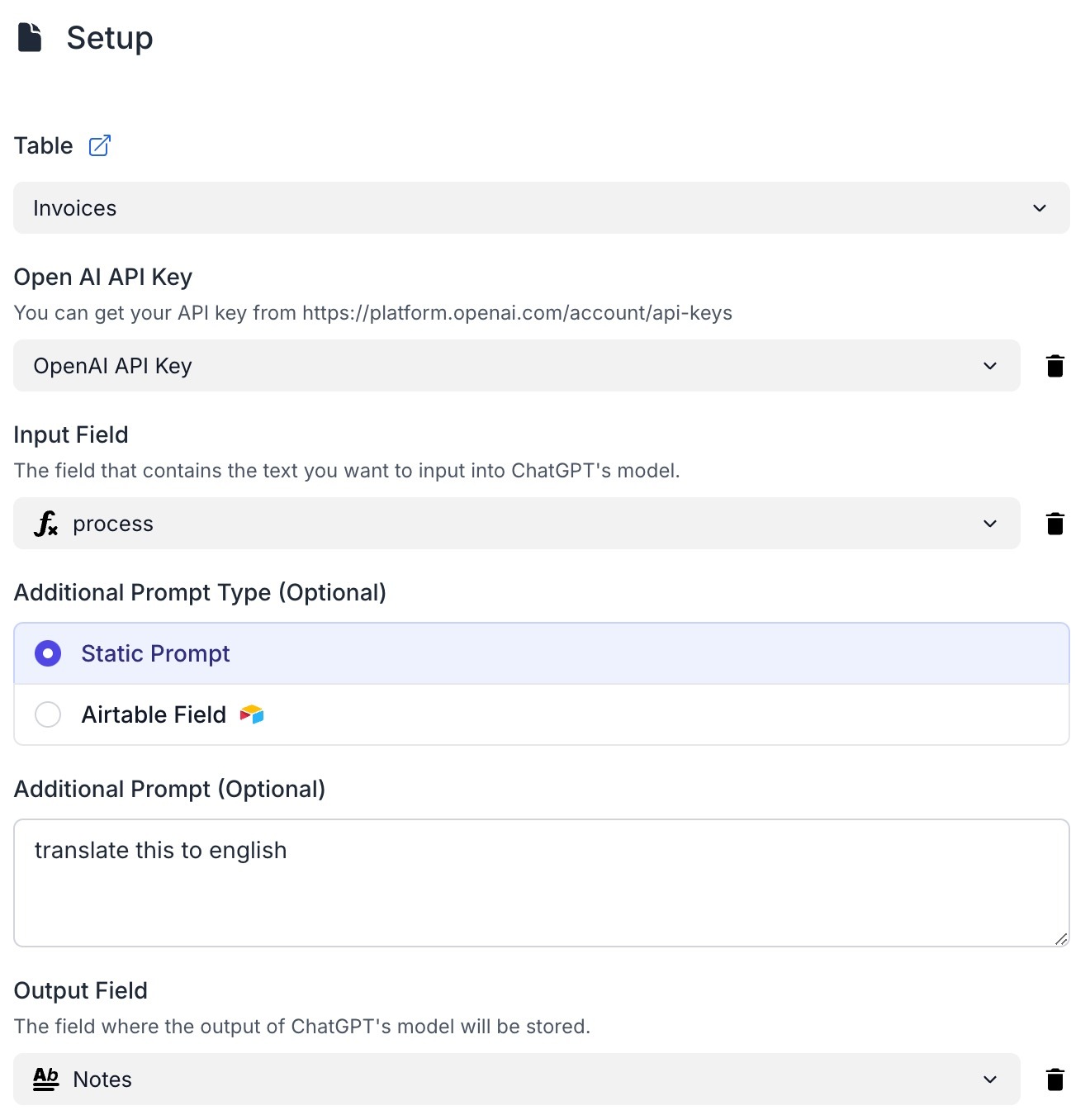Click the Airtable logo icon
1090x1120 pixels.
[x=252, y=714]
